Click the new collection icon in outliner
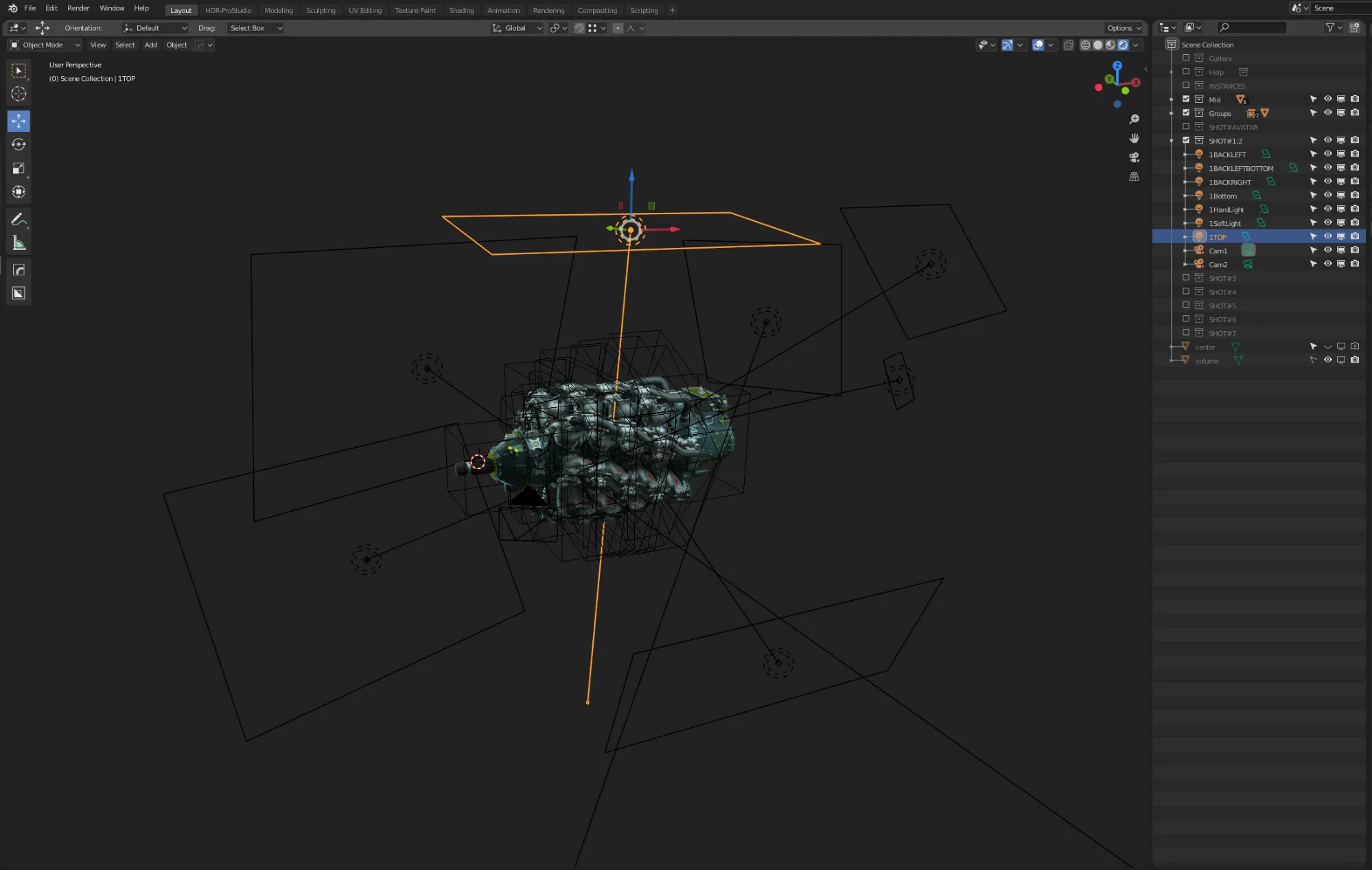This screenshot has height=870, width=1372. coord(1354,27)
